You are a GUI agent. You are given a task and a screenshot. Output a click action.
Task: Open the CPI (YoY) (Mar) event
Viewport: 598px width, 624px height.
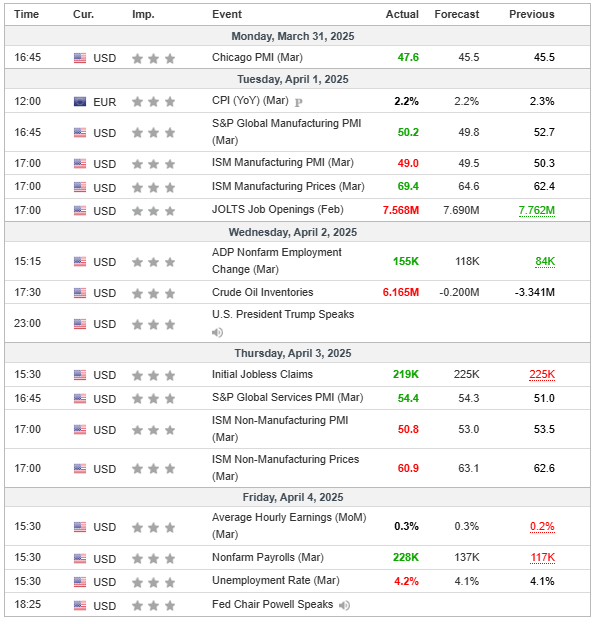[x=250, y=100]
